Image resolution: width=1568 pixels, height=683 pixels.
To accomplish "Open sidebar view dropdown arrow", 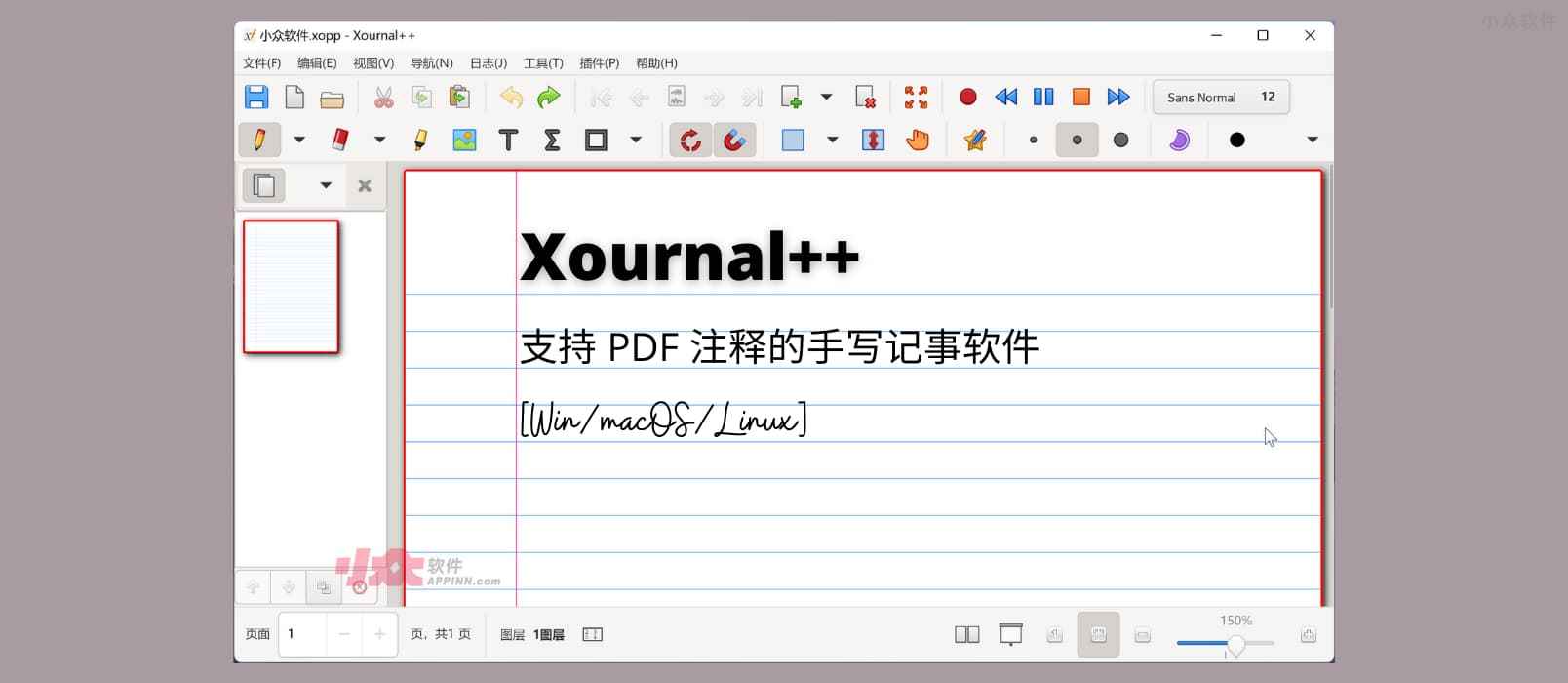I will point(326,185).
